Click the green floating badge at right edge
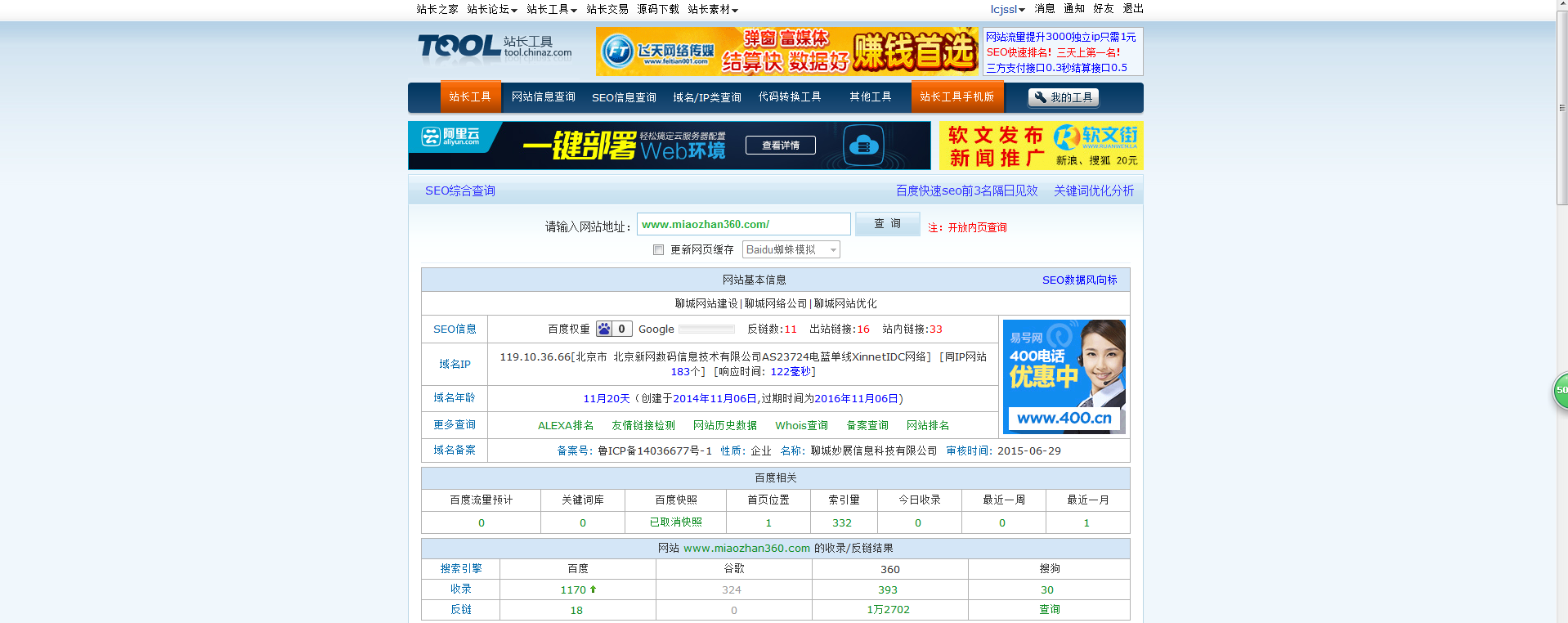The width and height of the screenshot is (1568, 623). click(1560, 391)
